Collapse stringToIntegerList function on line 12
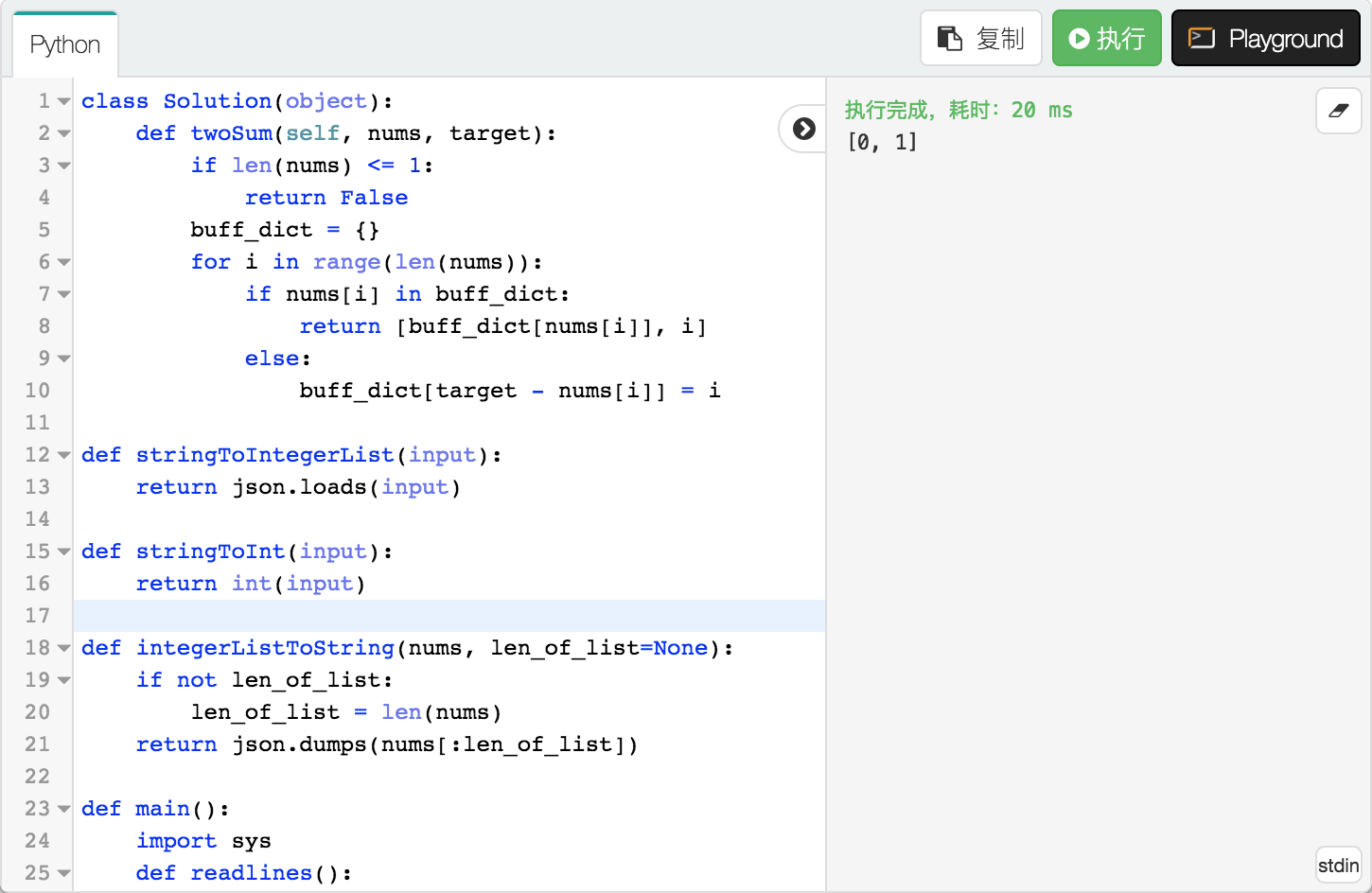Image resolution: width=1372 pixels, height=893 pixels. point(63,455)
